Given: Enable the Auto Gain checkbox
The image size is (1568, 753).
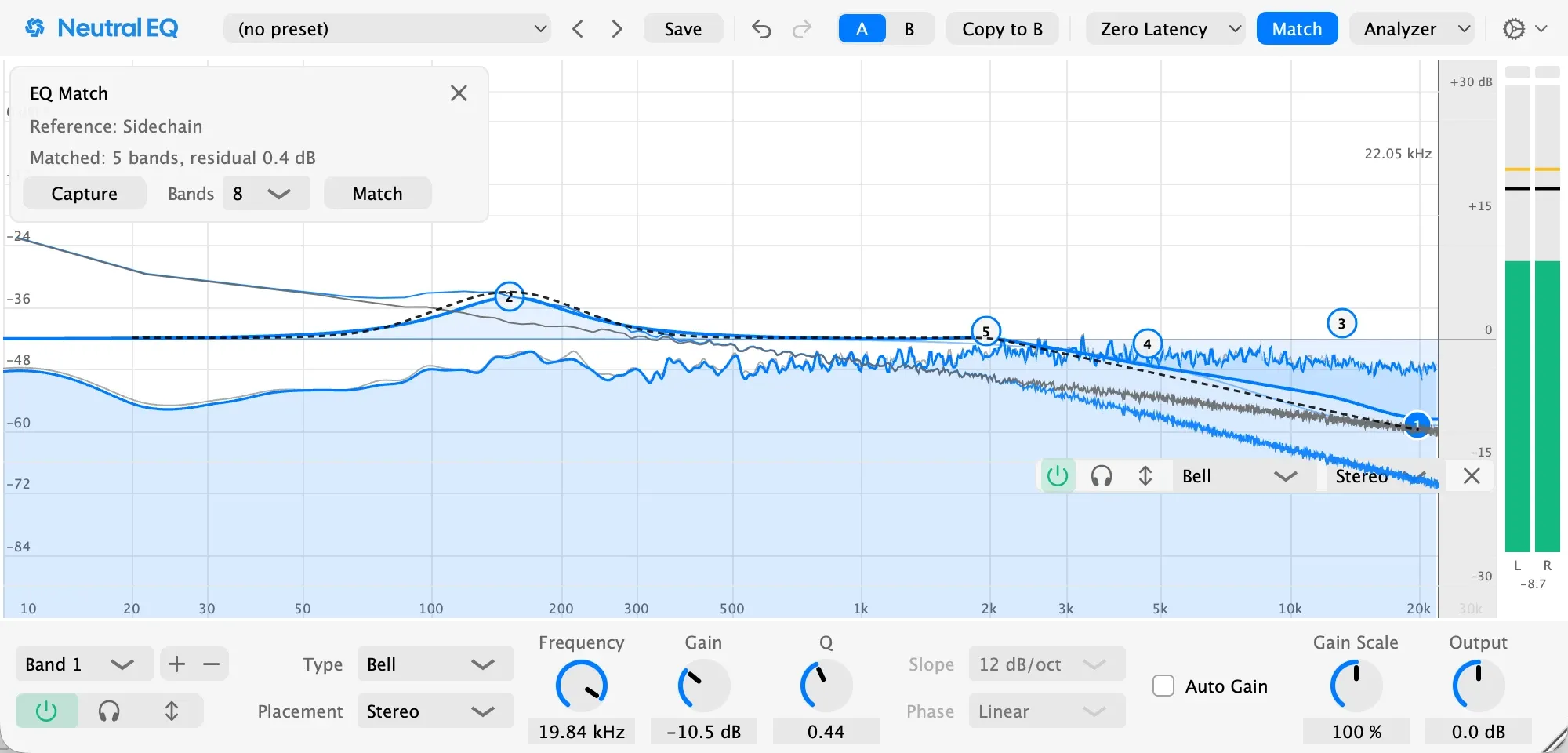Looking at the screenshot, I should tap(1163, 686).
